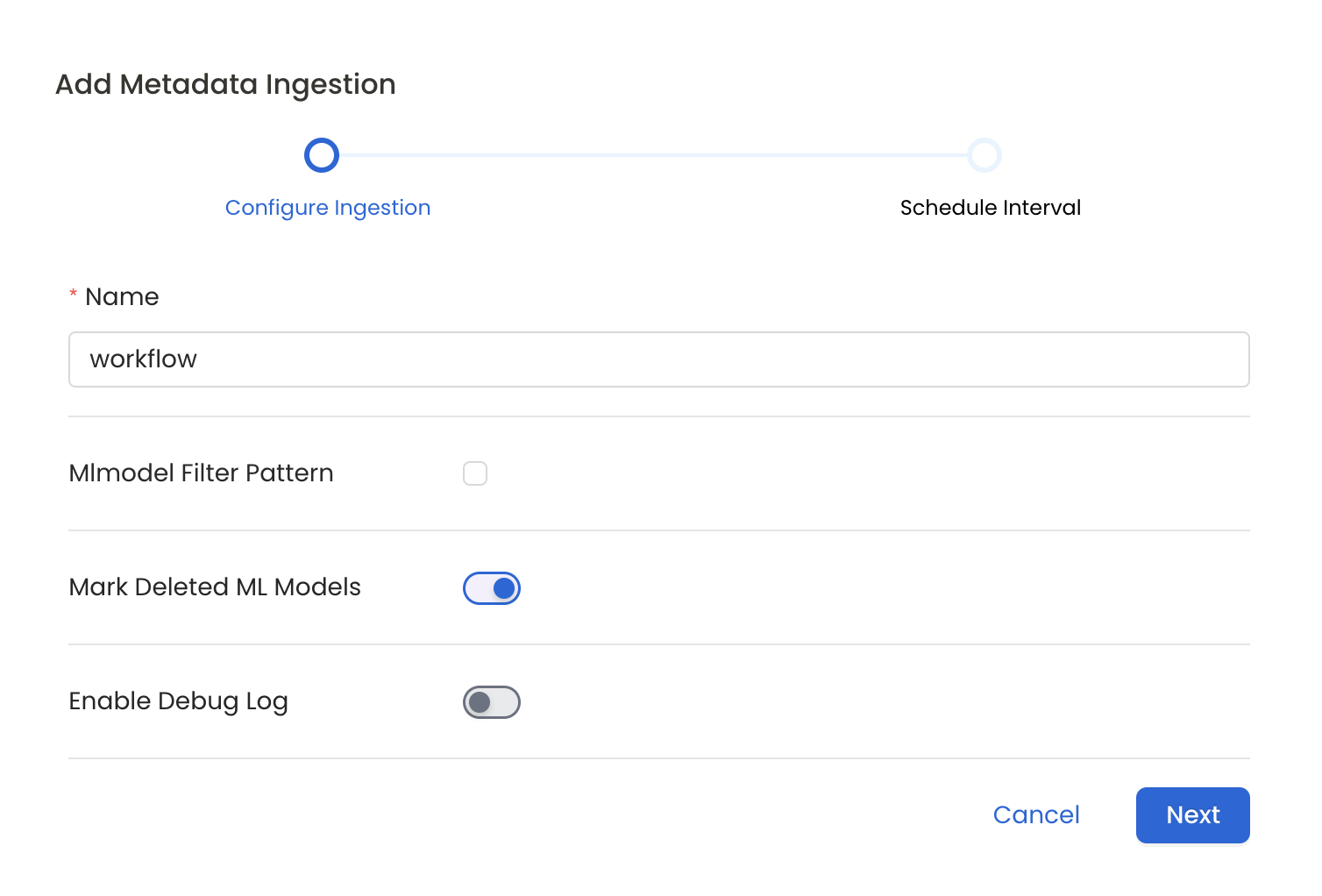1322x896 pixels.
Task: Click the Next button
Action: click(x=1192, y=814)
